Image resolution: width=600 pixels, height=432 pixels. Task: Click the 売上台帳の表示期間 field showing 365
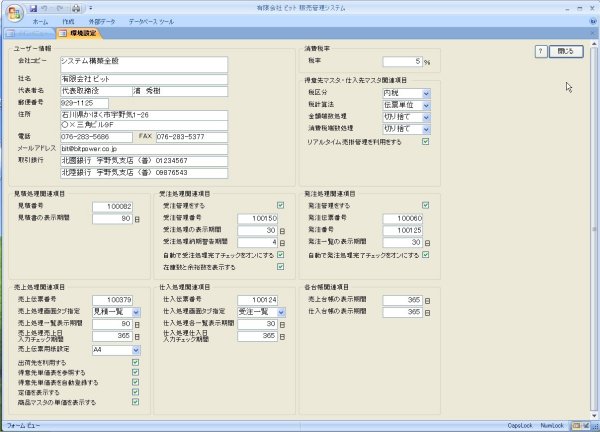pyautogui.click(x=403, y=300)
